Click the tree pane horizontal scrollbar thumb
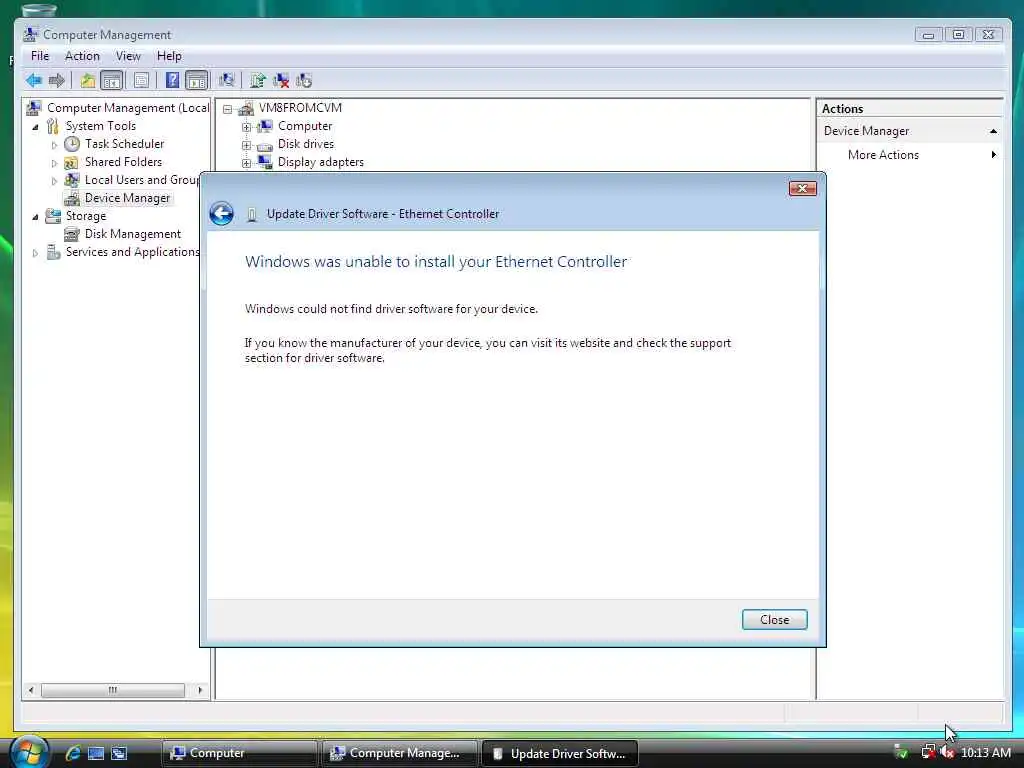Screen dimensions: 1024x768 point(112,690)
